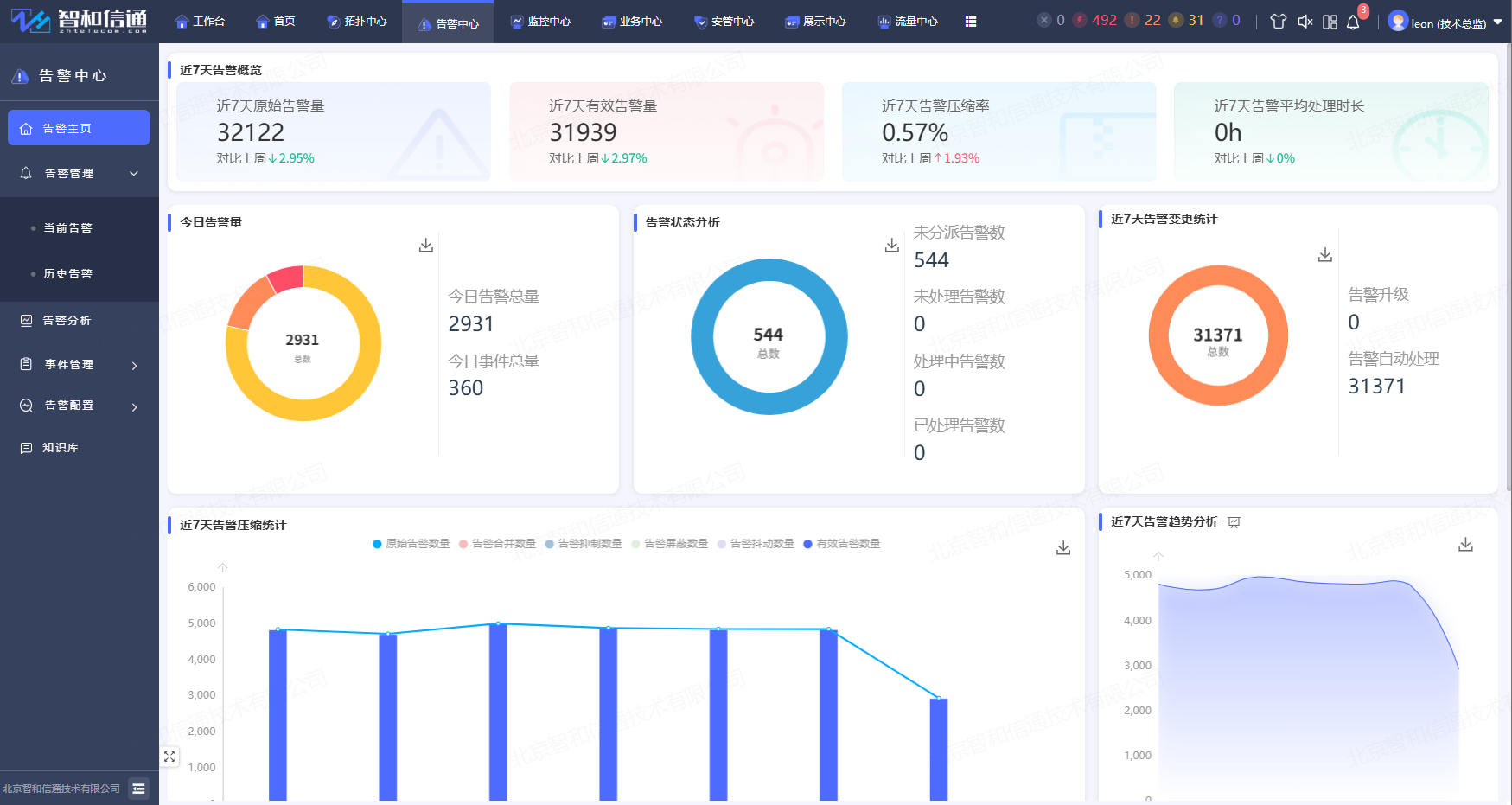Viewport: 1512px width, 805px height.
Task: Switch to the 监控中心 tab
Action: pos(540,22)
